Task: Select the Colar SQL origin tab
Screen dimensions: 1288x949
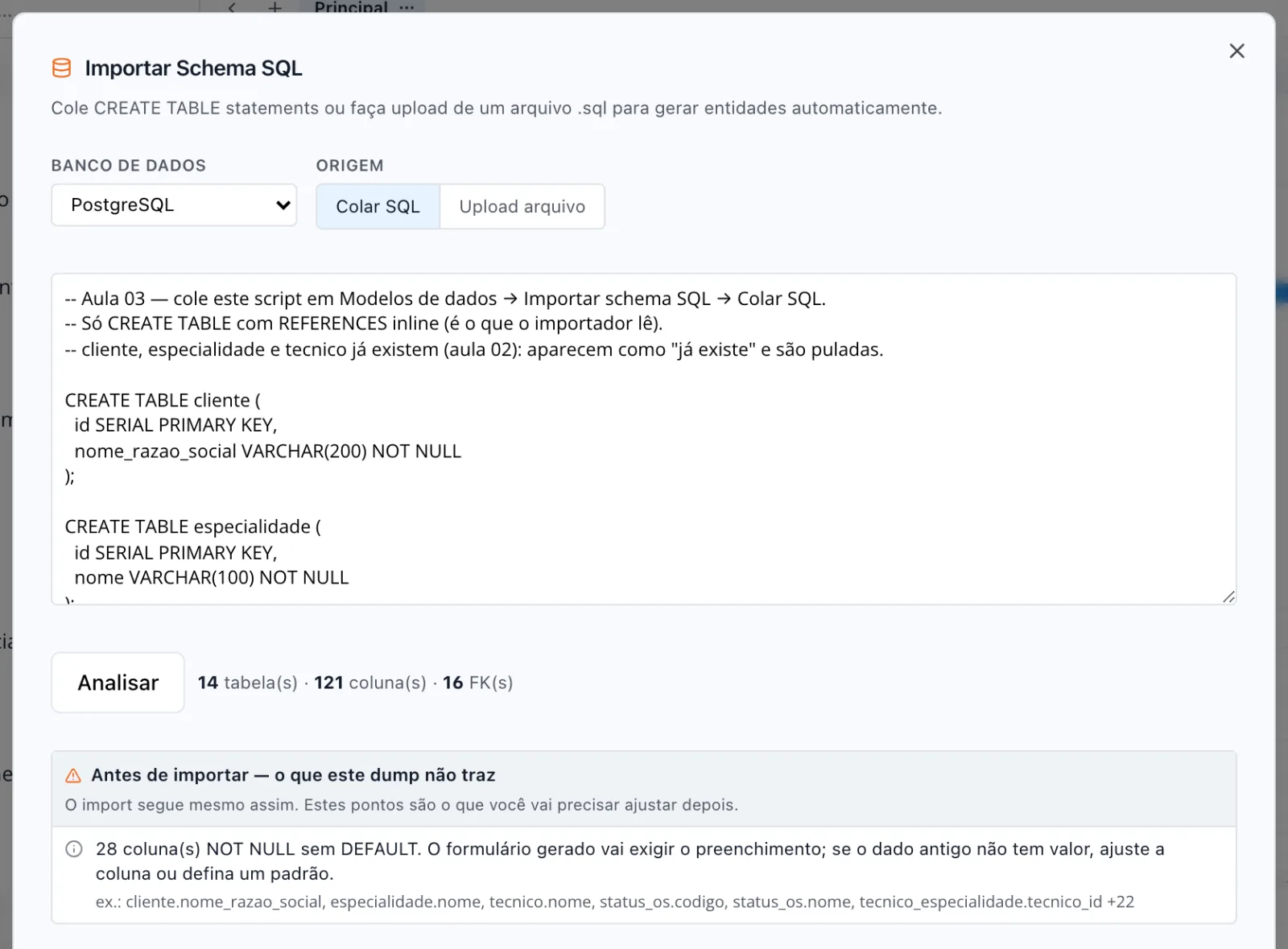Action: click(x=378, y=207)
